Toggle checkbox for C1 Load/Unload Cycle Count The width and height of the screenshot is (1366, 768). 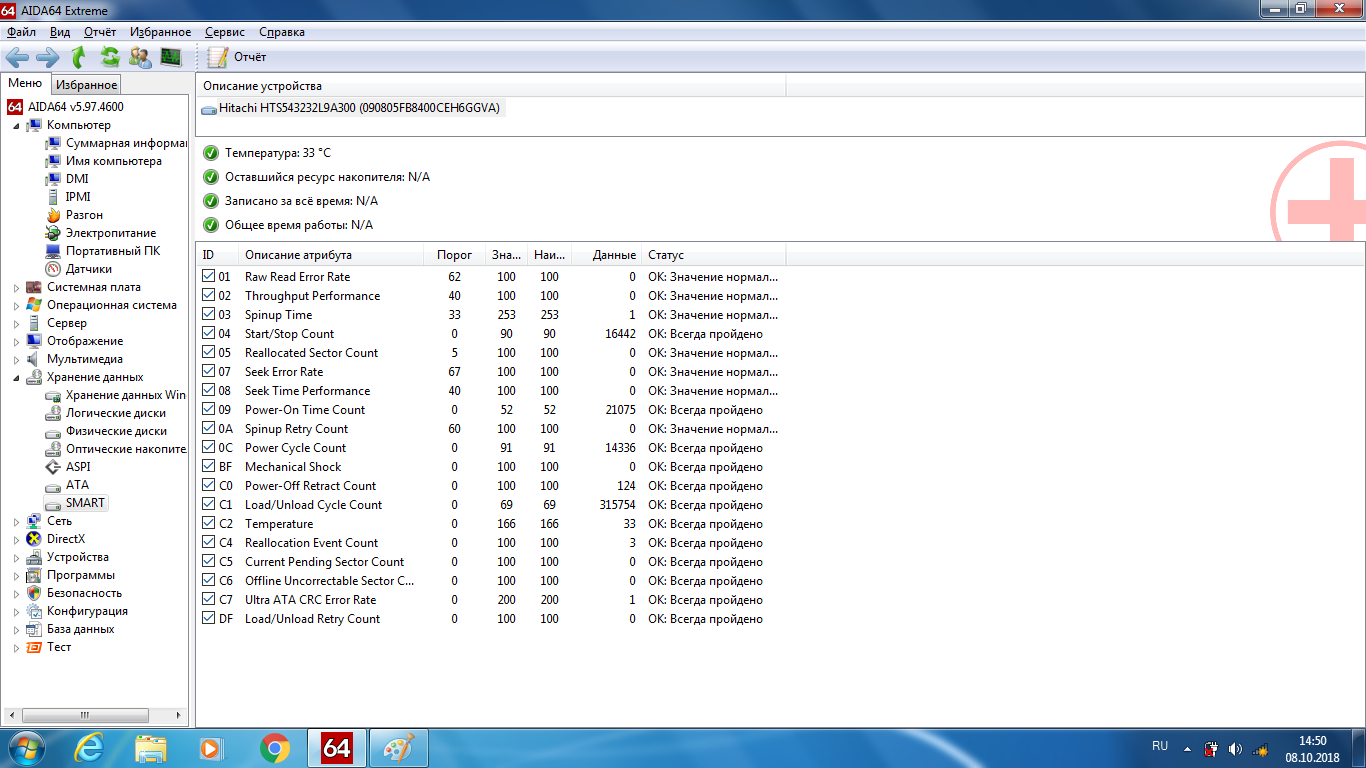208,504
